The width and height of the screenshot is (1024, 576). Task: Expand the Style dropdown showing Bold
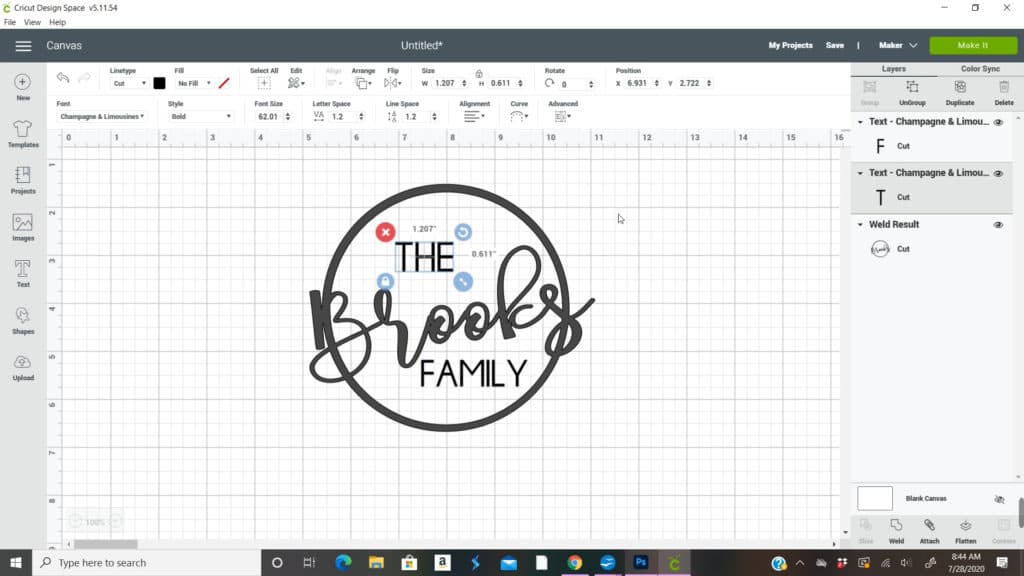coord(200,116)
